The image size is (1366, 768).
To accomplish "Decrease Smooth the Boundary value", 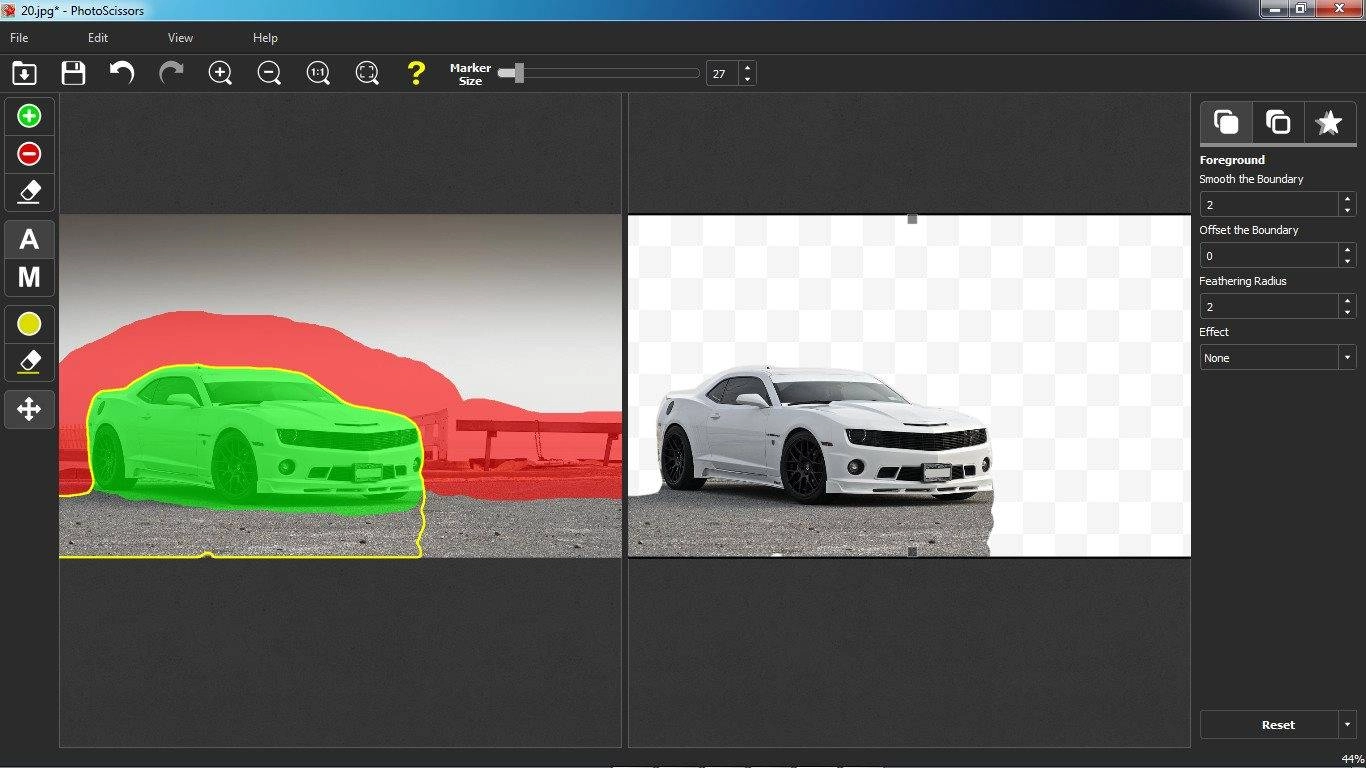I will (1347, 210).
